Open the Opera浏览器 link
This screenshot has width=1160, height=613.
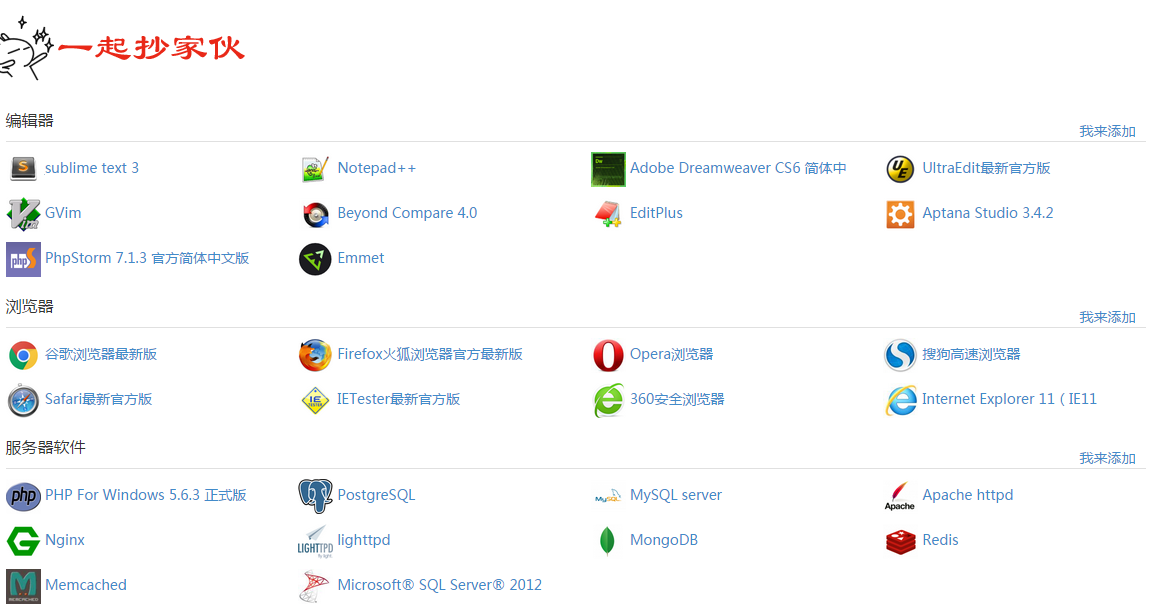pos(671,354)
